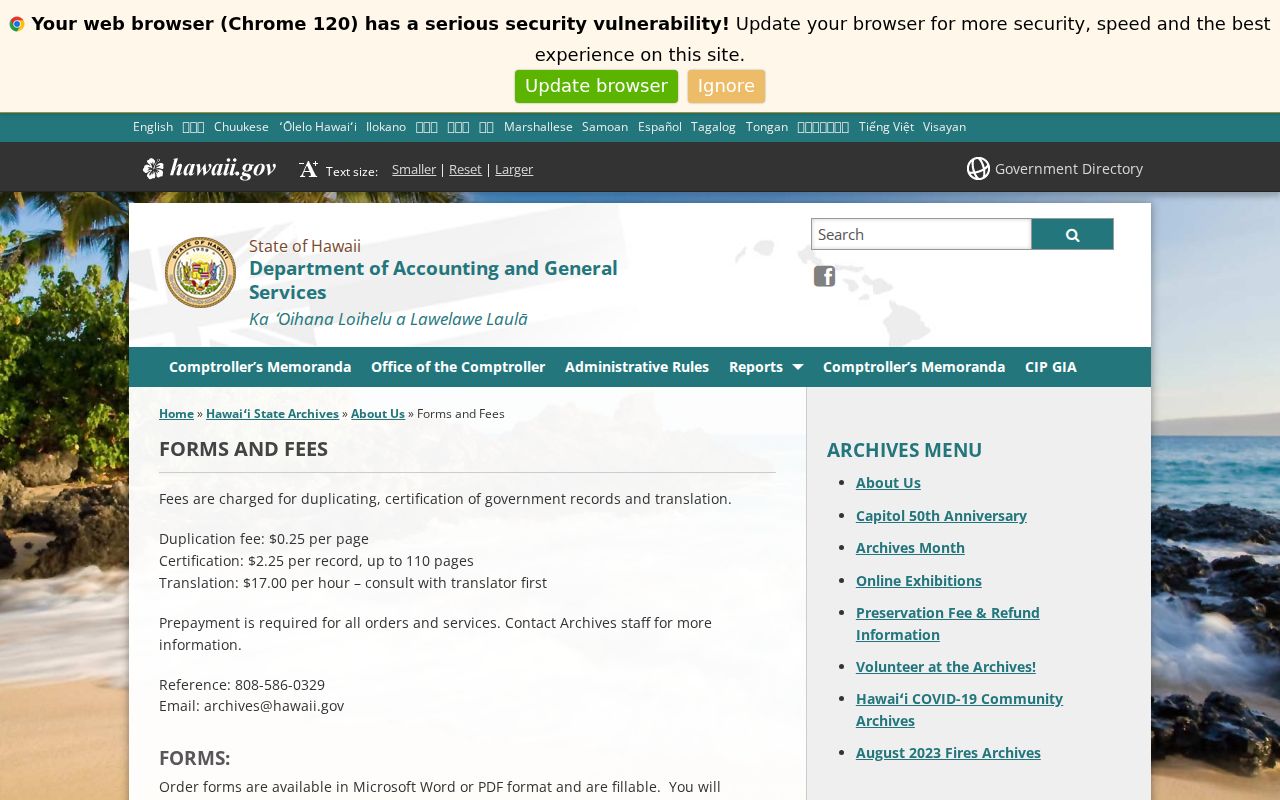Select the CIP GIA menu item
1280x800 pixels.
pyautogui.click(x=1051, y=367)
